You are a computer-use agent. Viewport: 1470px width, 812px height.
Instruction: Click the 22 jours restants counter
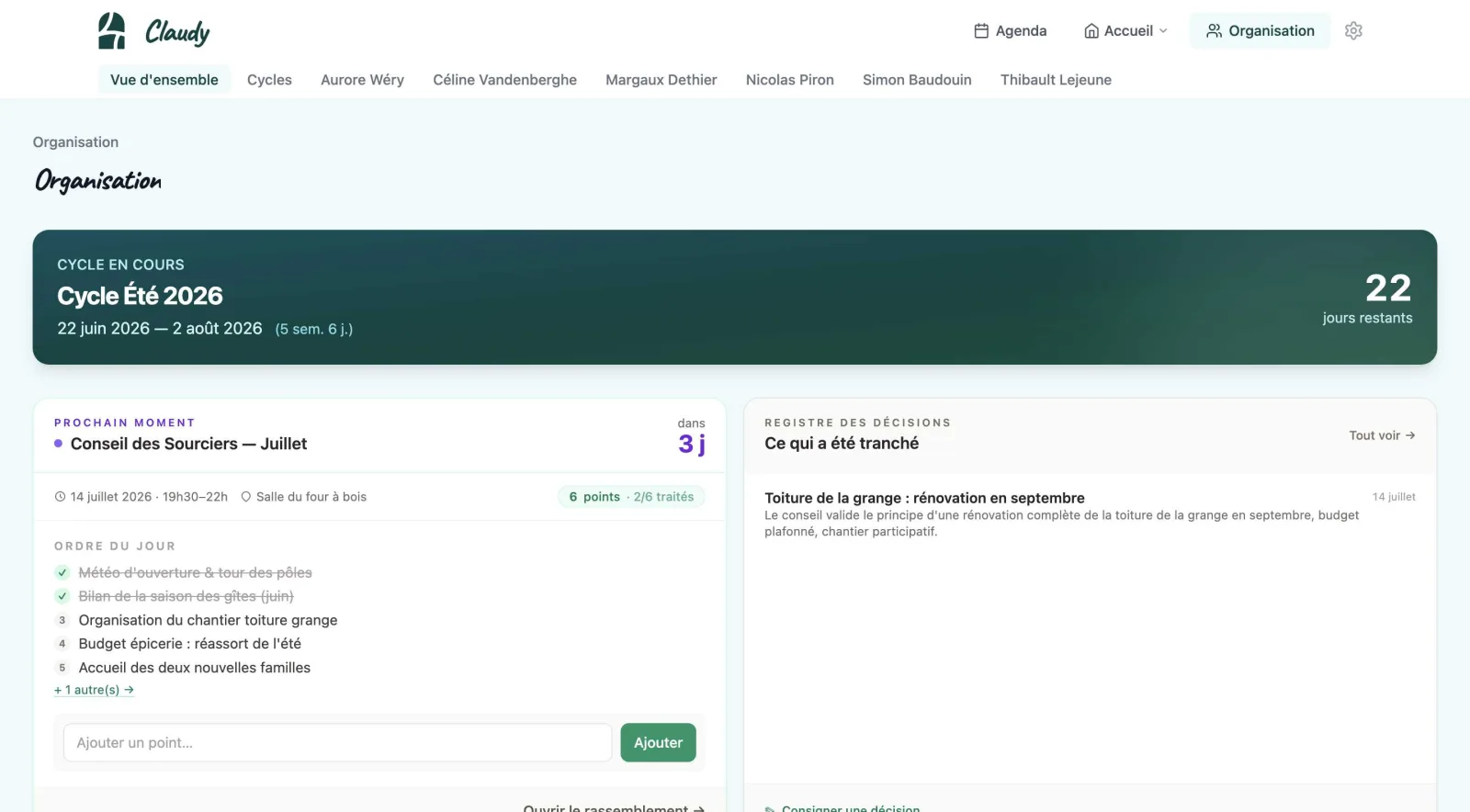[x=1368, y=299]
